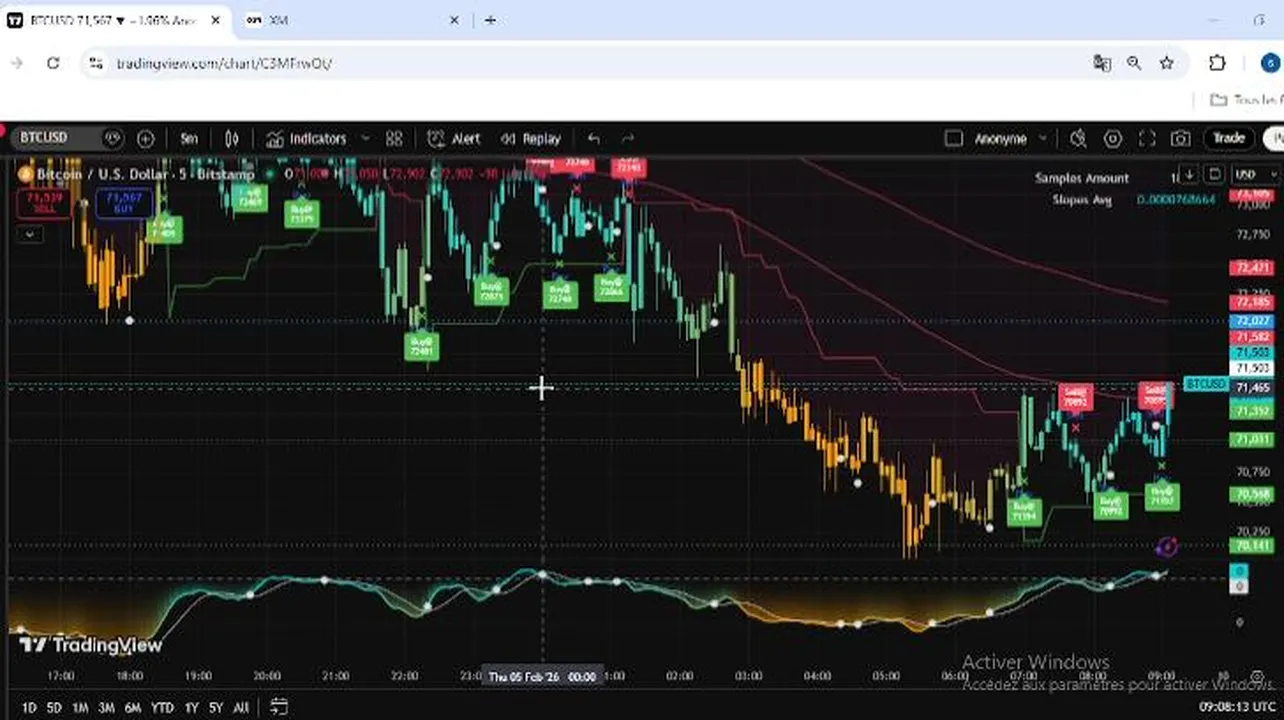Open the browser extensions puzzle icon
This screenshot has height=720, width=1284.
pyautogui.click(x=1217, y=63)
